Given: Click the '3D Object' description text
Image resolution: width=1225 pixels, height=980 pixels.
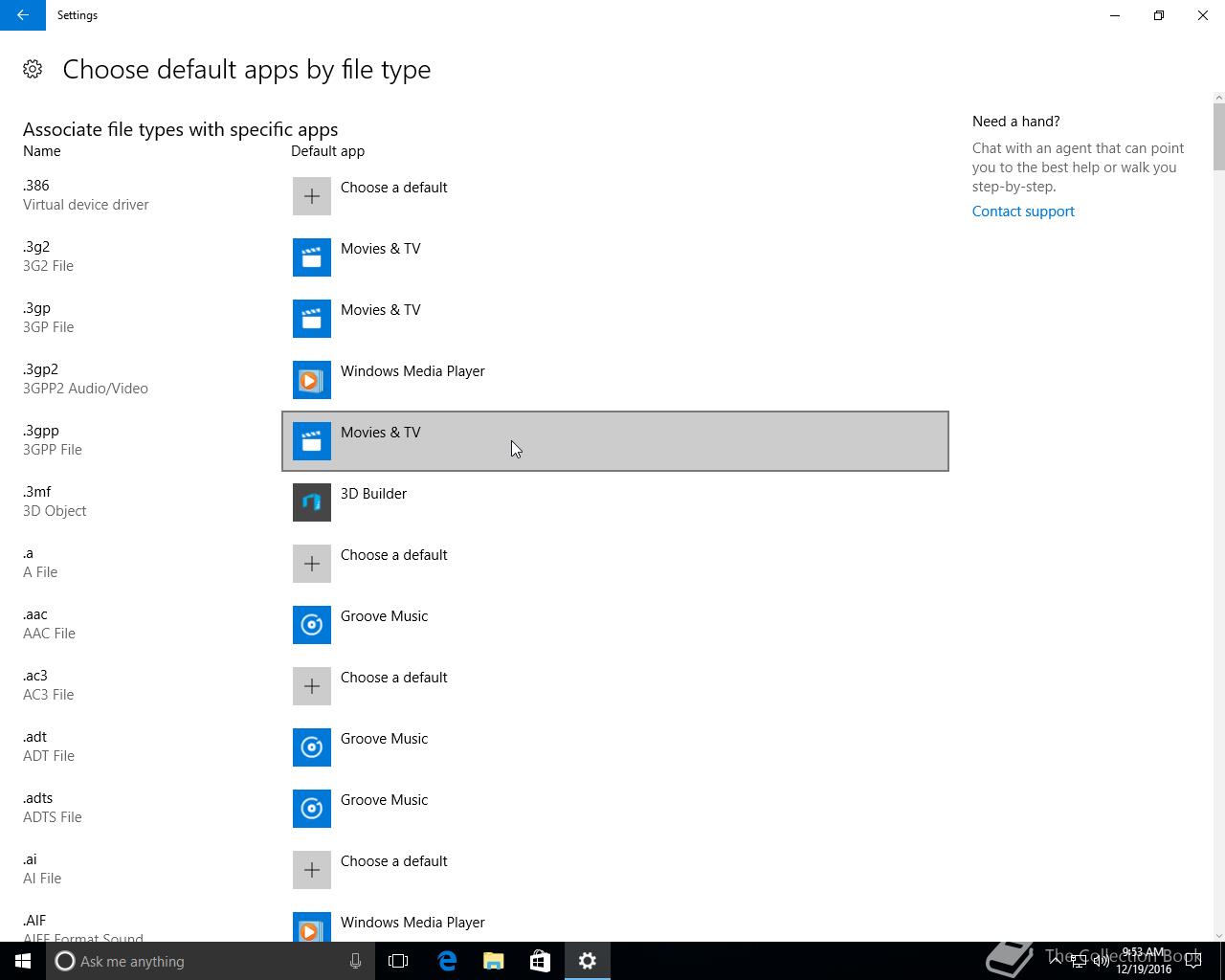Looking at the screenshot, I should [x=55, y=511].
